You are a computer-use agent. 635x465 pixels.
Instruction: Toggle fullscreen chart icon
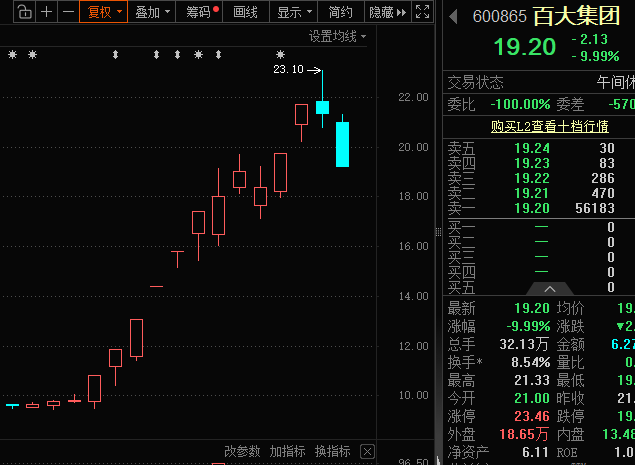pyautogui.click(x=422, y=12)
